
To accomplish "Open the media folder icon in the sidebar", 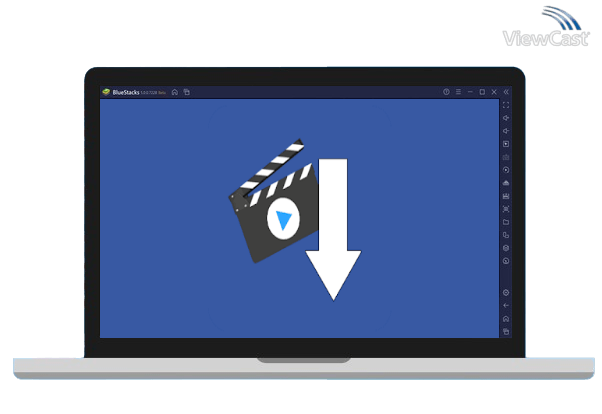I will [506, 222].
